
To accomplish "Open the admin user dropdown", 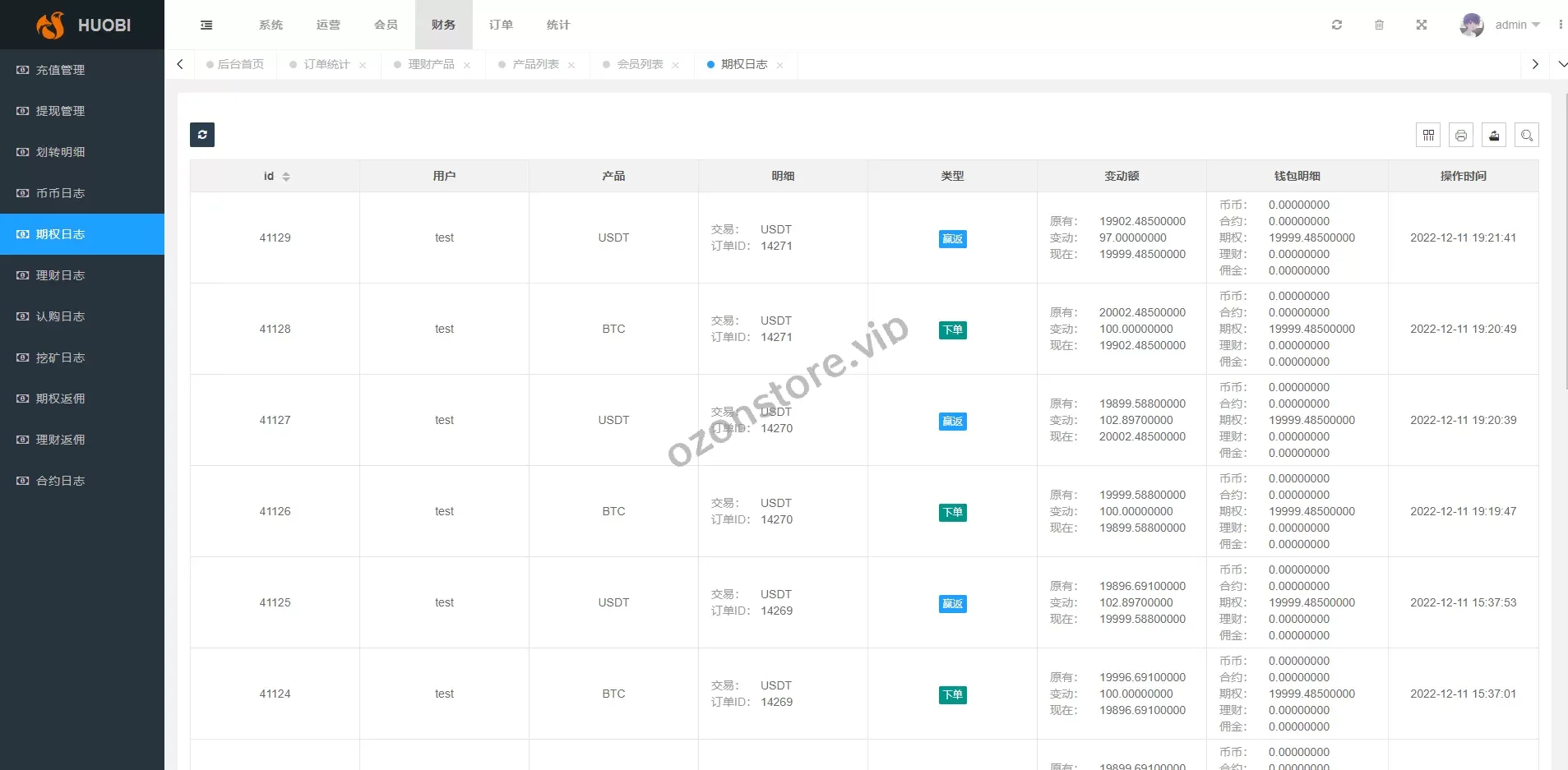I will [x=1500, y=25].
